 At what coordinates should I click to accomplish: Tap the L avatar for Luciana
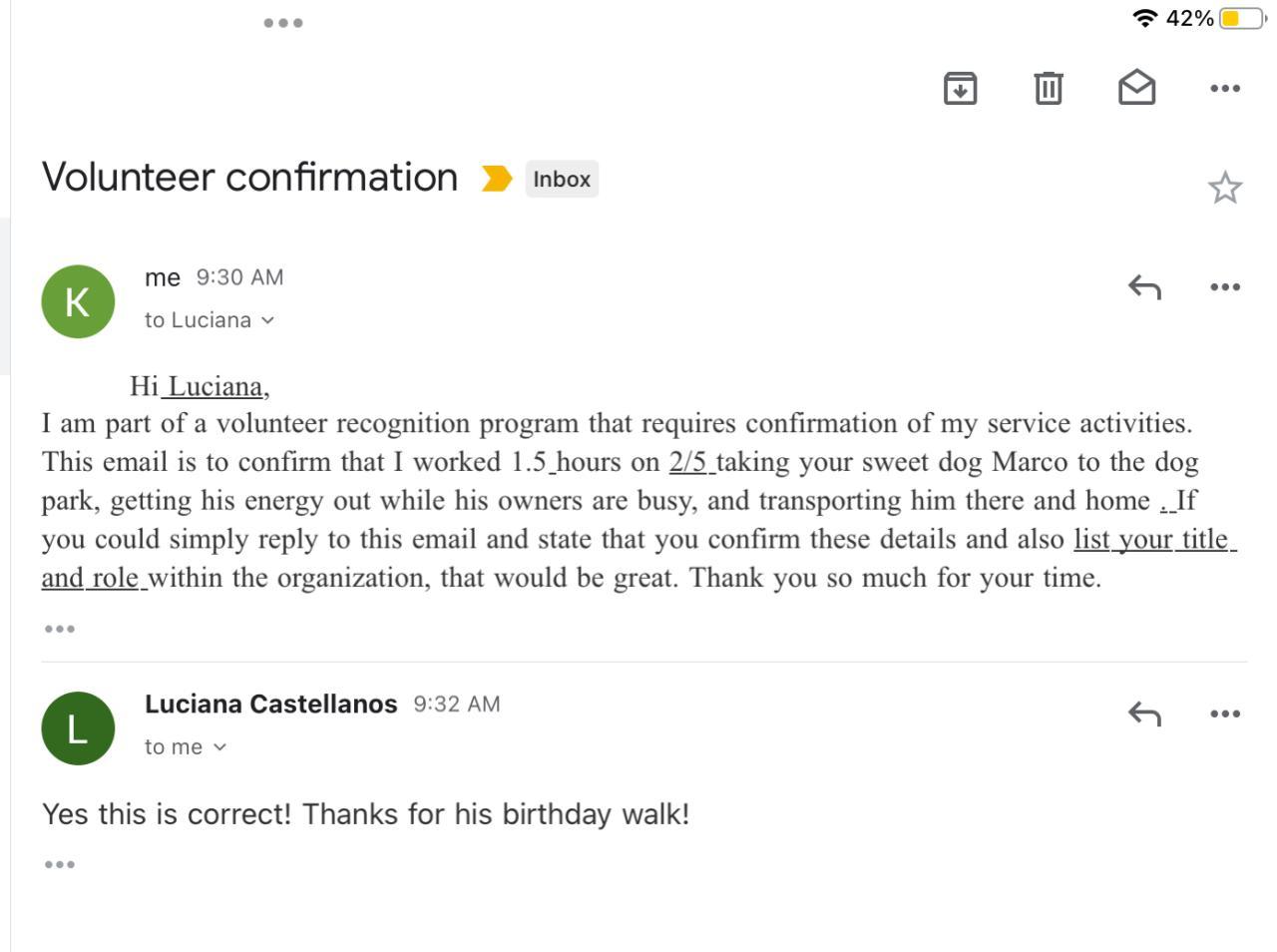pyautogui.click(x=78, y=728)
